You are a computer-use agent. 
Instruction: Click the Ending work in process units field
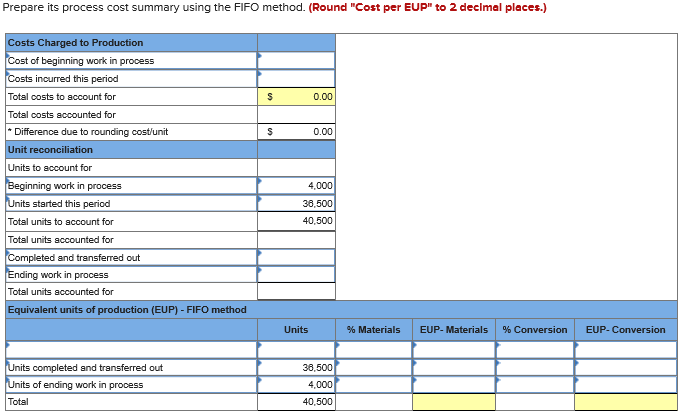point(296,275)
